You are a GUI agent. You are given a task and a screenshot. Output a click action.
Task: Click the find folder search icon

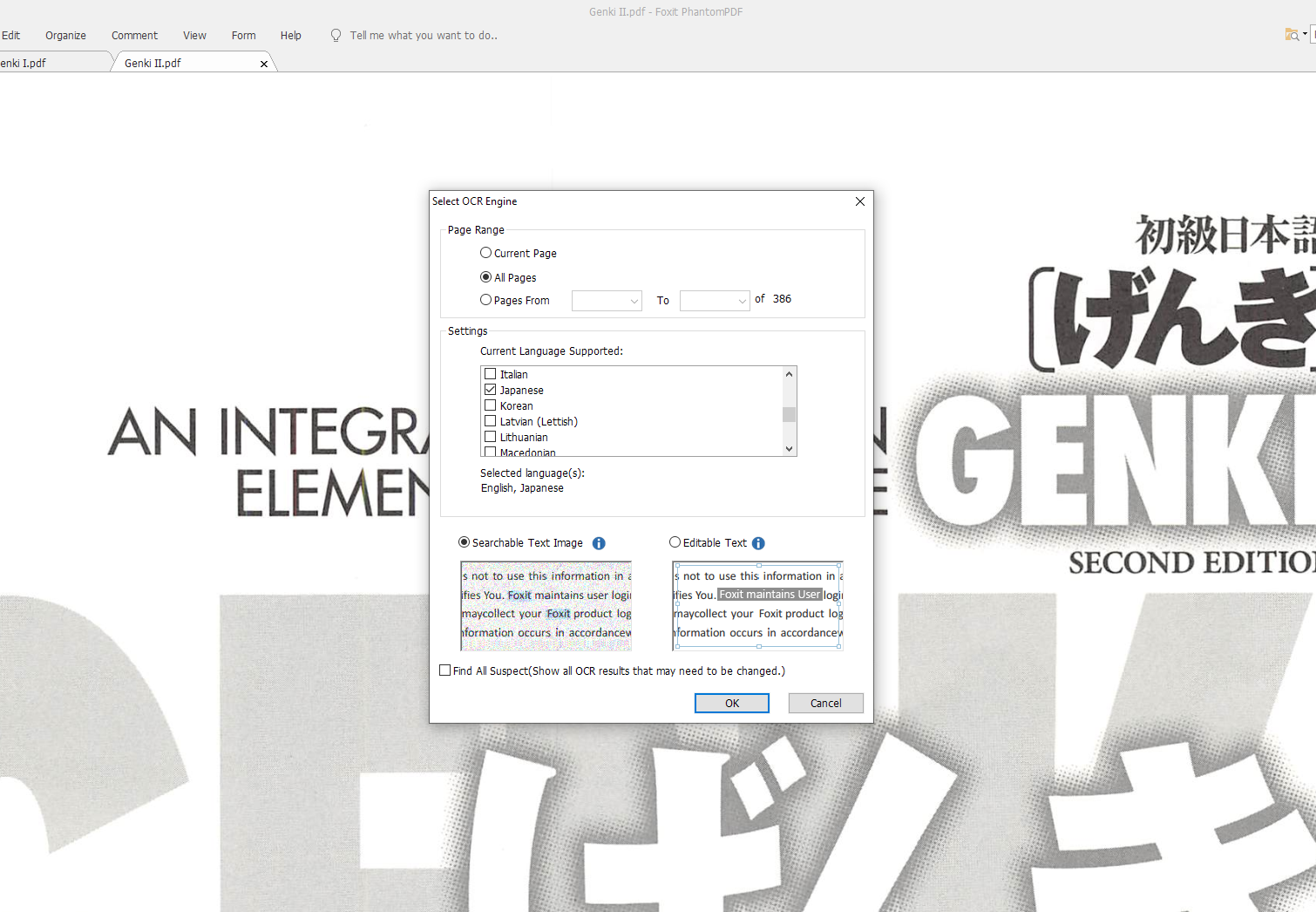[1292, 35]
